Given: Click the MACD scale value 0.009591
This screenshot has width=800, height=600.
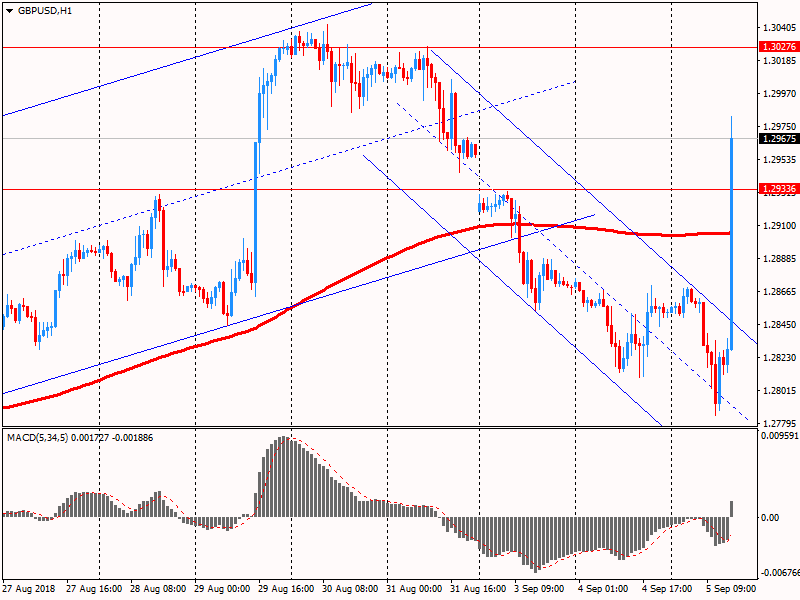Looking at the screenshot, I should (x=779, y=436).
